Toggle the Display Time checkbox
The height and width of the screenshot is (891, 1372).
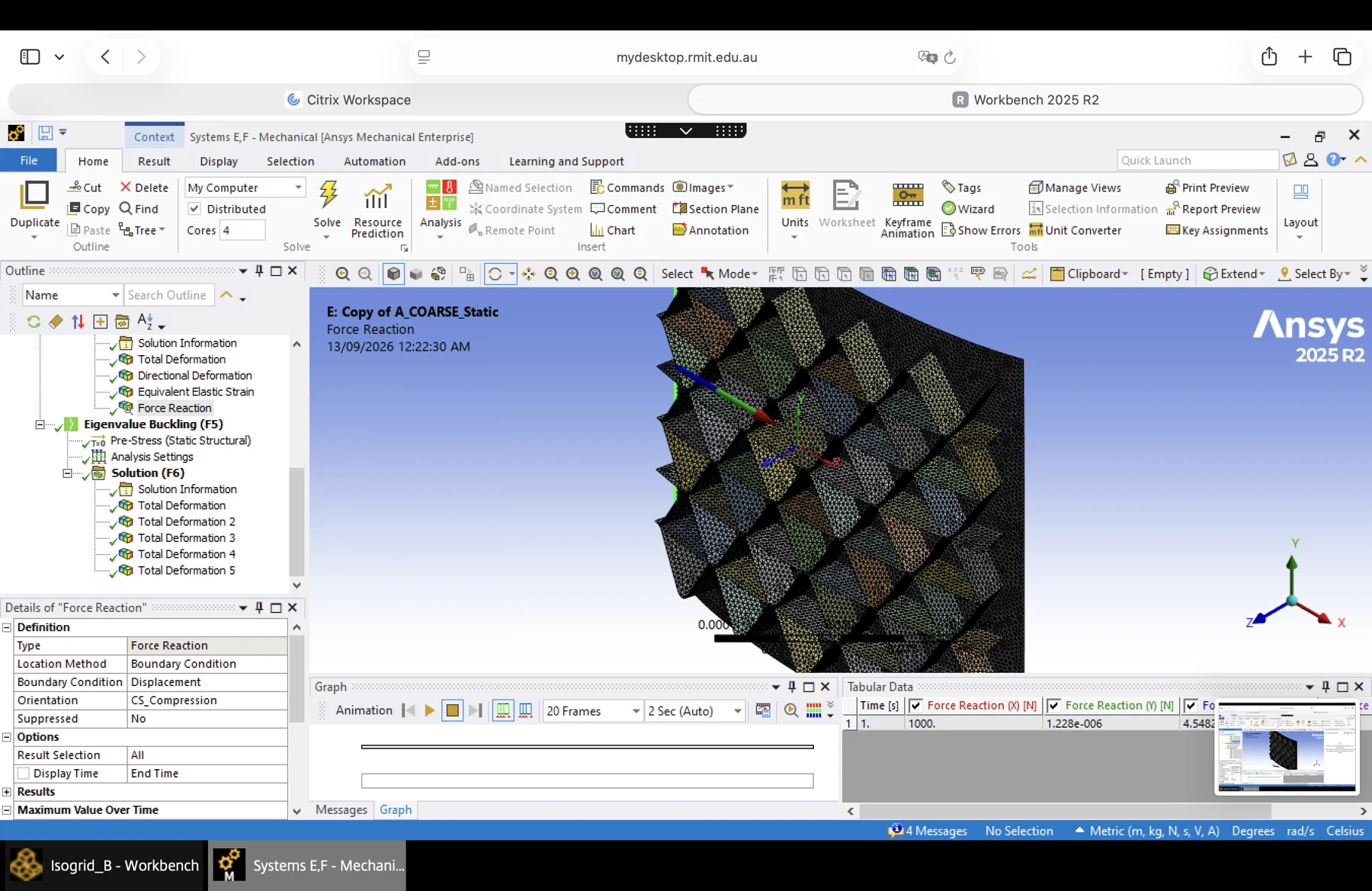24,774
